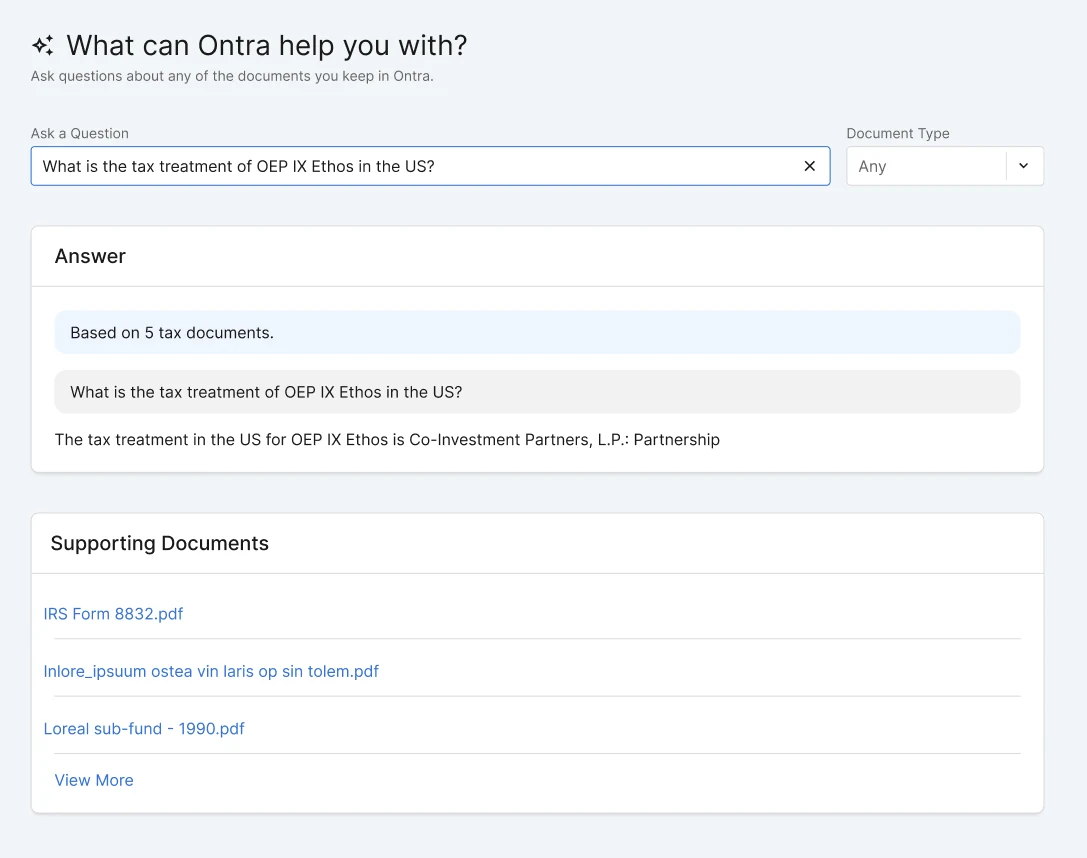
Task: Click 'What can Ontra help you with?' title
Action: pyautogui.click(x=267, y=46)
